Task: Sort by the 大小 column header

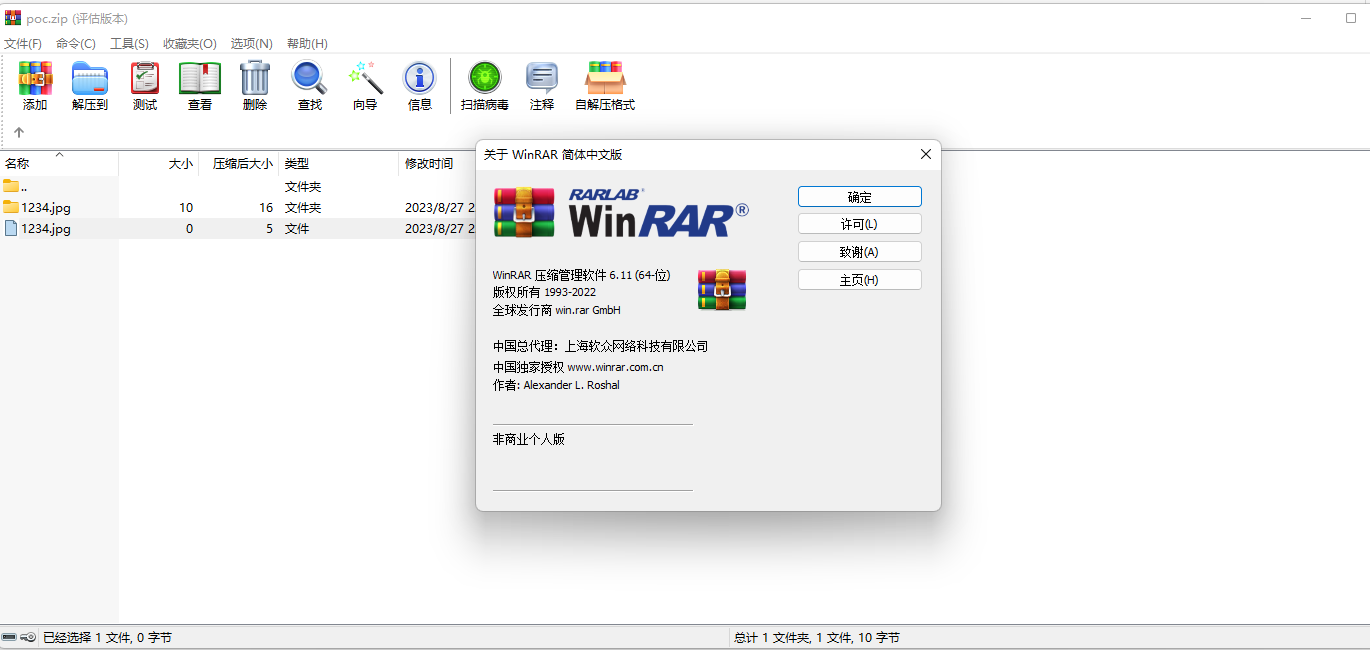Action: point(159,163)
